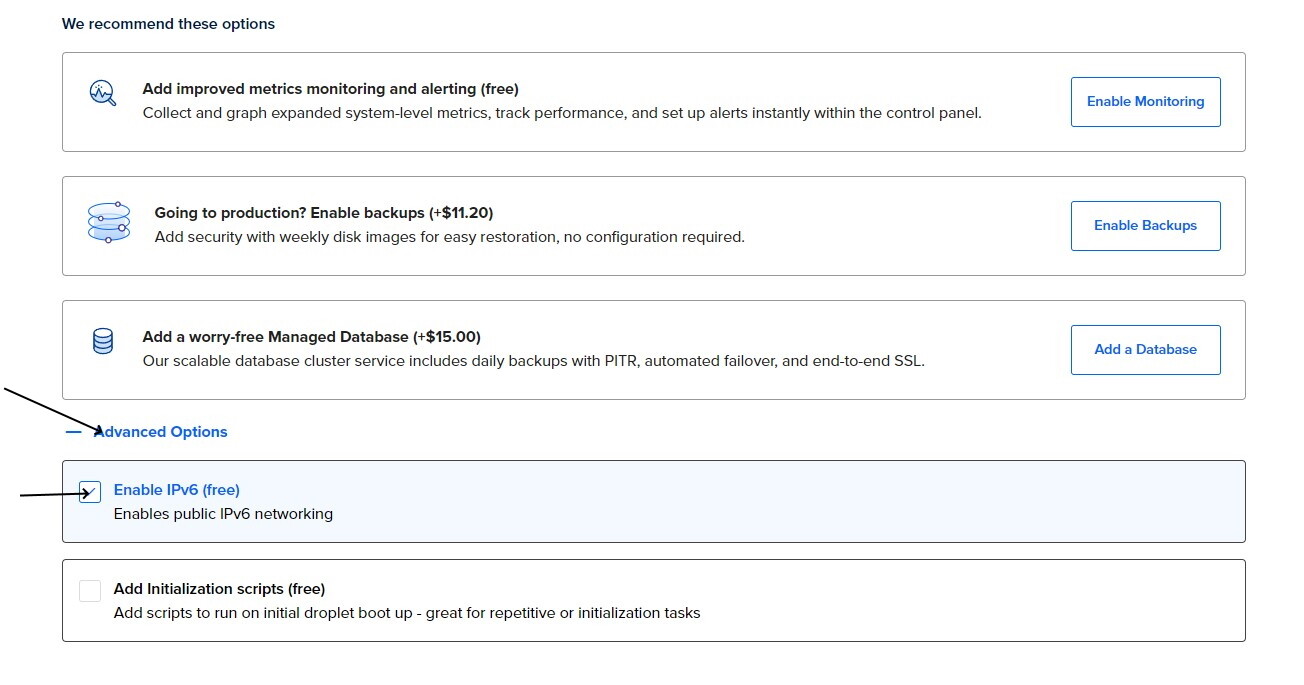The width and height of the screenshot is (1304, 685).
Task: Click the weekly disk images description text
Action: tap(450, 237)
